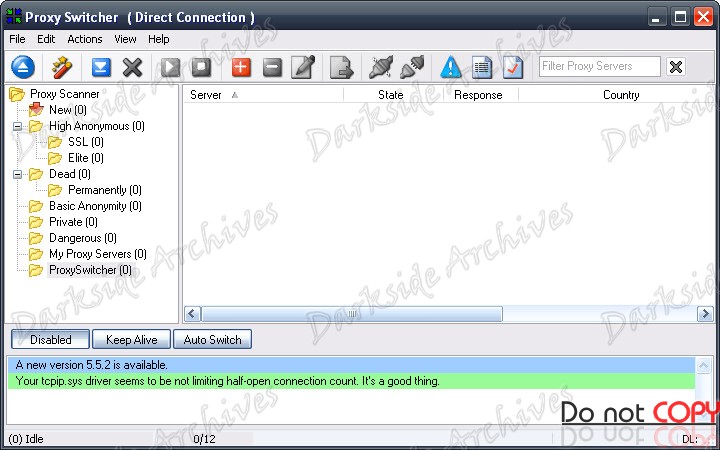The height and width of the screenshot is (450, 720).
Task: Sort by the Server column header
Action: pyautogui.click(x=264, y=95)
